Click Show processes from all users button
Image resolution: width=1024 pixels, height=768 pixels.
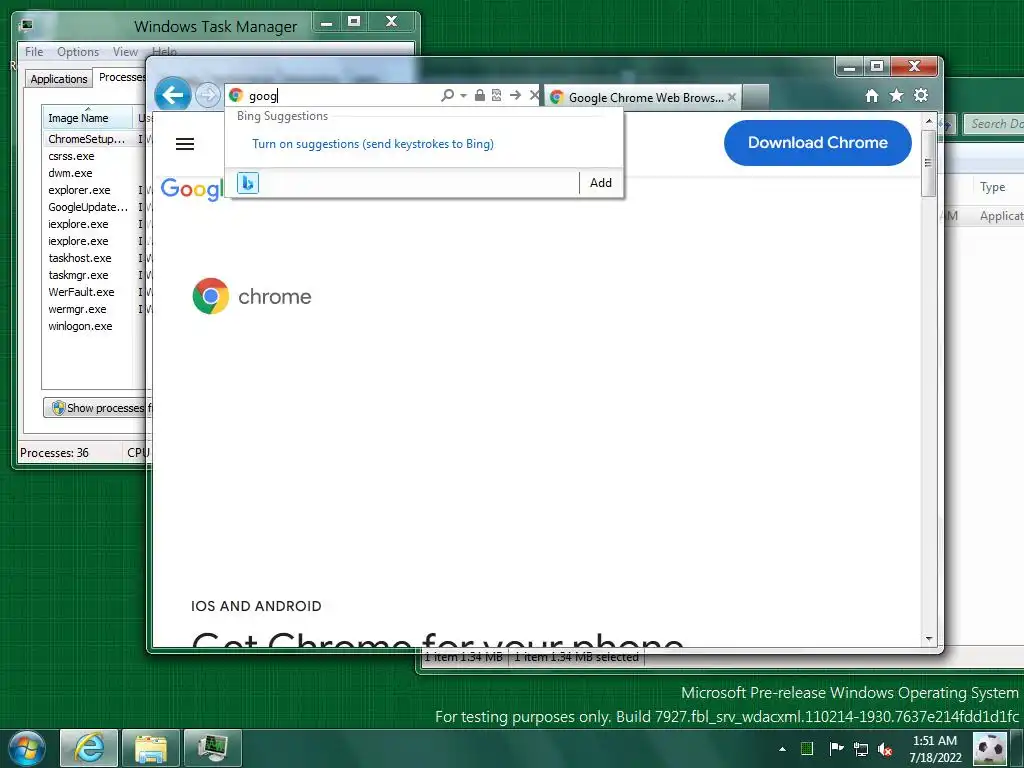[98, 408]
